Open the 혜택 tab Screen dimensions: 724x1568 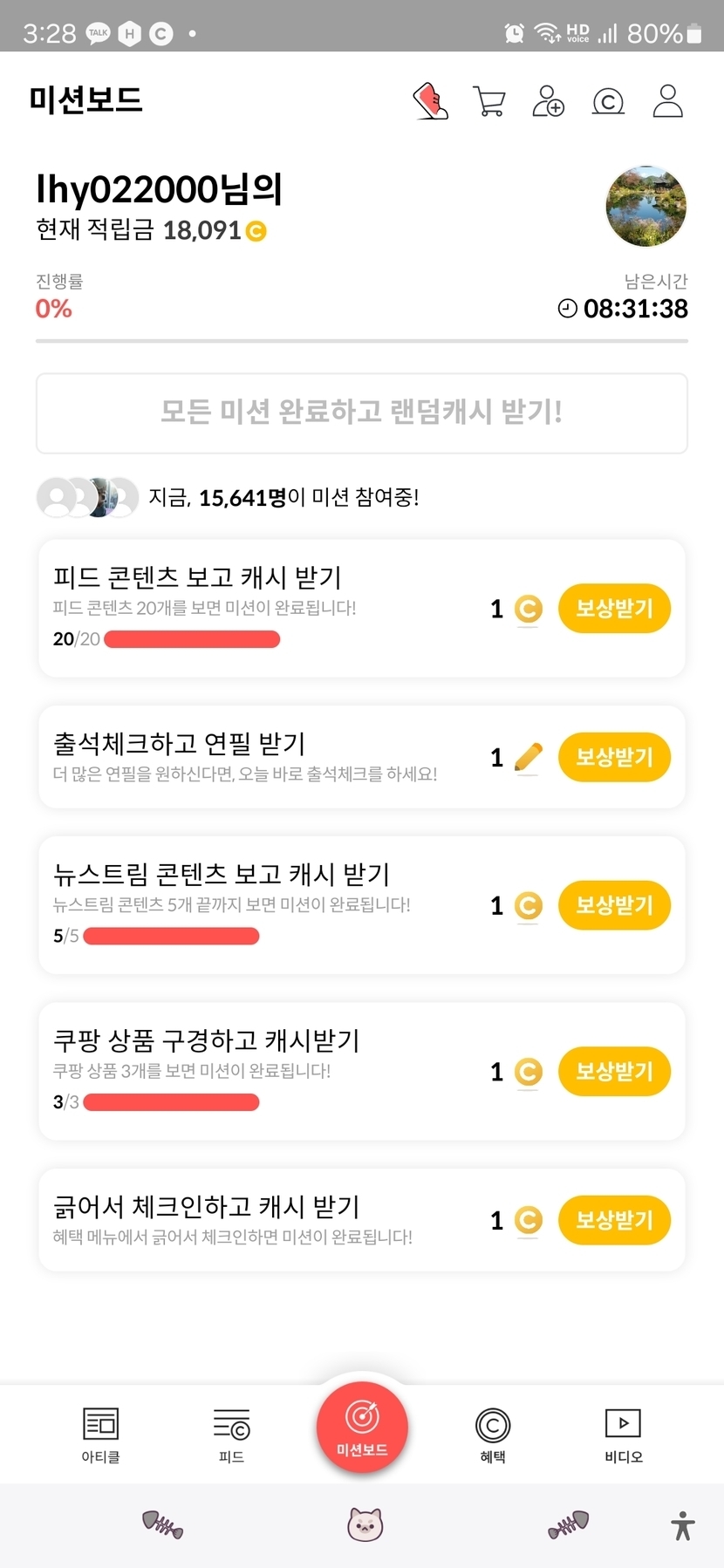click(493, 1435)
